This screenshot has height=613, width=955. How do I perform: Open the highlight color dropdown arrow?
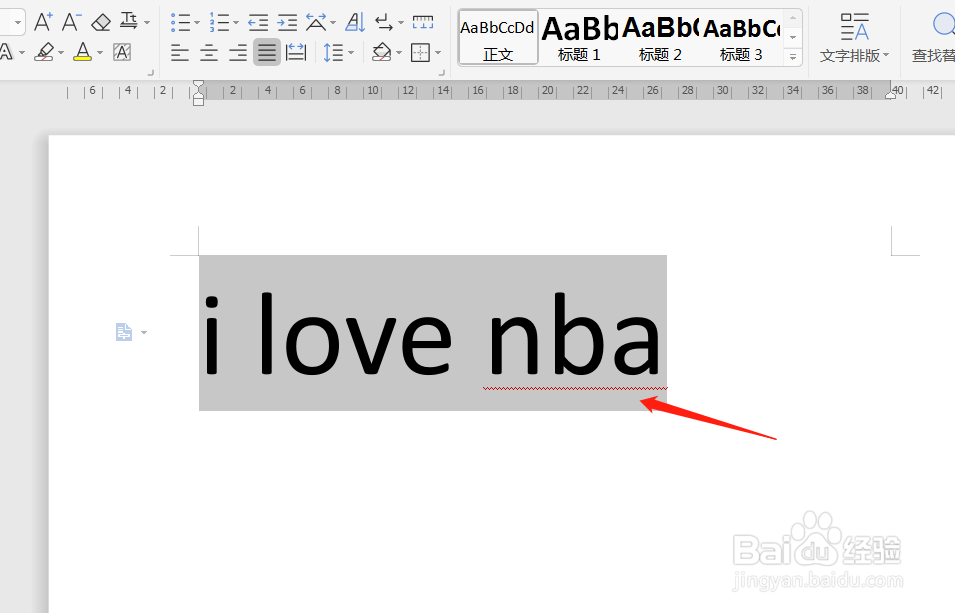pyautogui.click(x=61, y=53)
